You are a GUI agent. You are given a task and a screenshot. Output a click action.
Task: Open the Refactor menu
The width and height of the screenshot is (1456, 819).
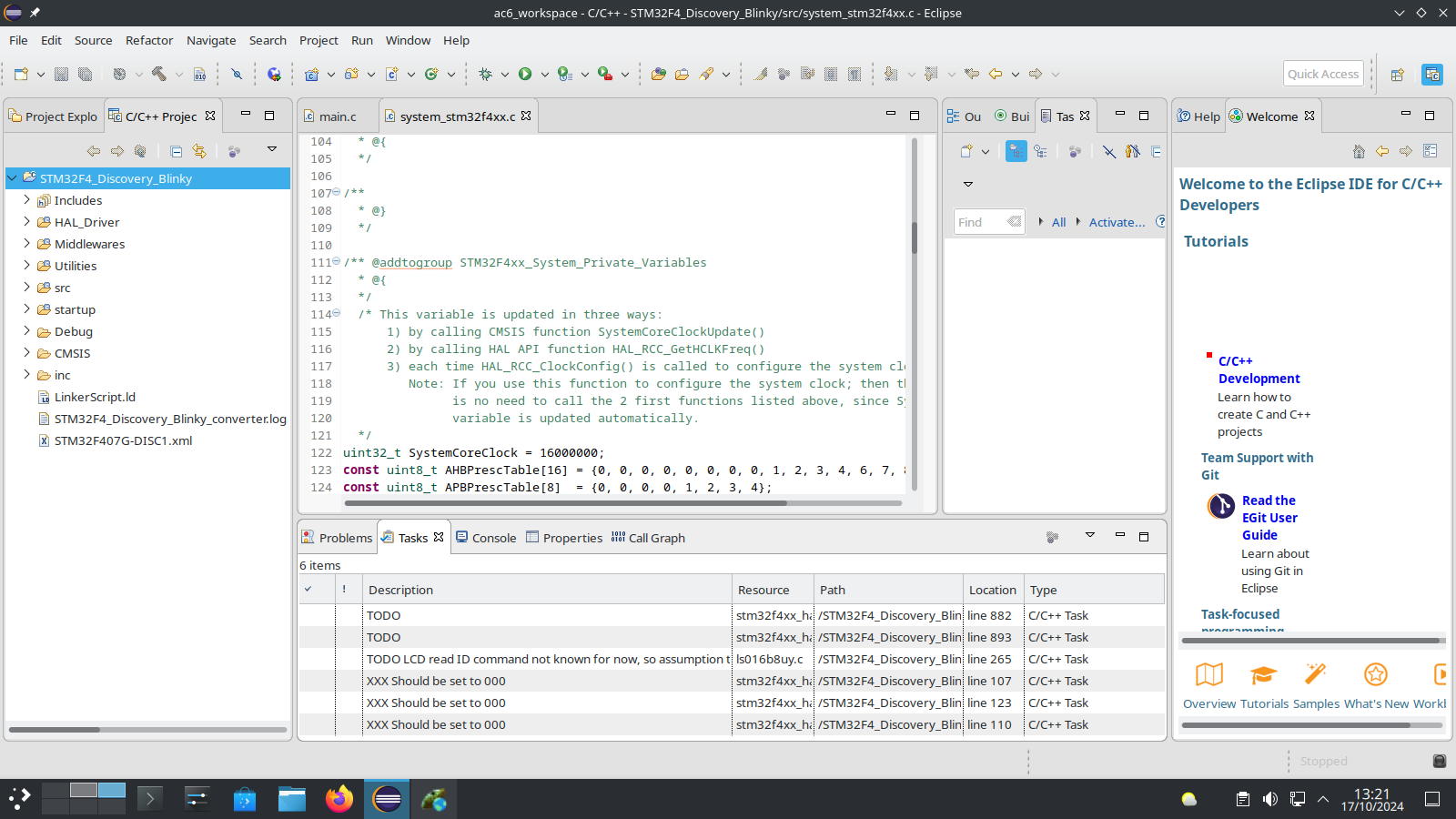click(x=149, y=40)
